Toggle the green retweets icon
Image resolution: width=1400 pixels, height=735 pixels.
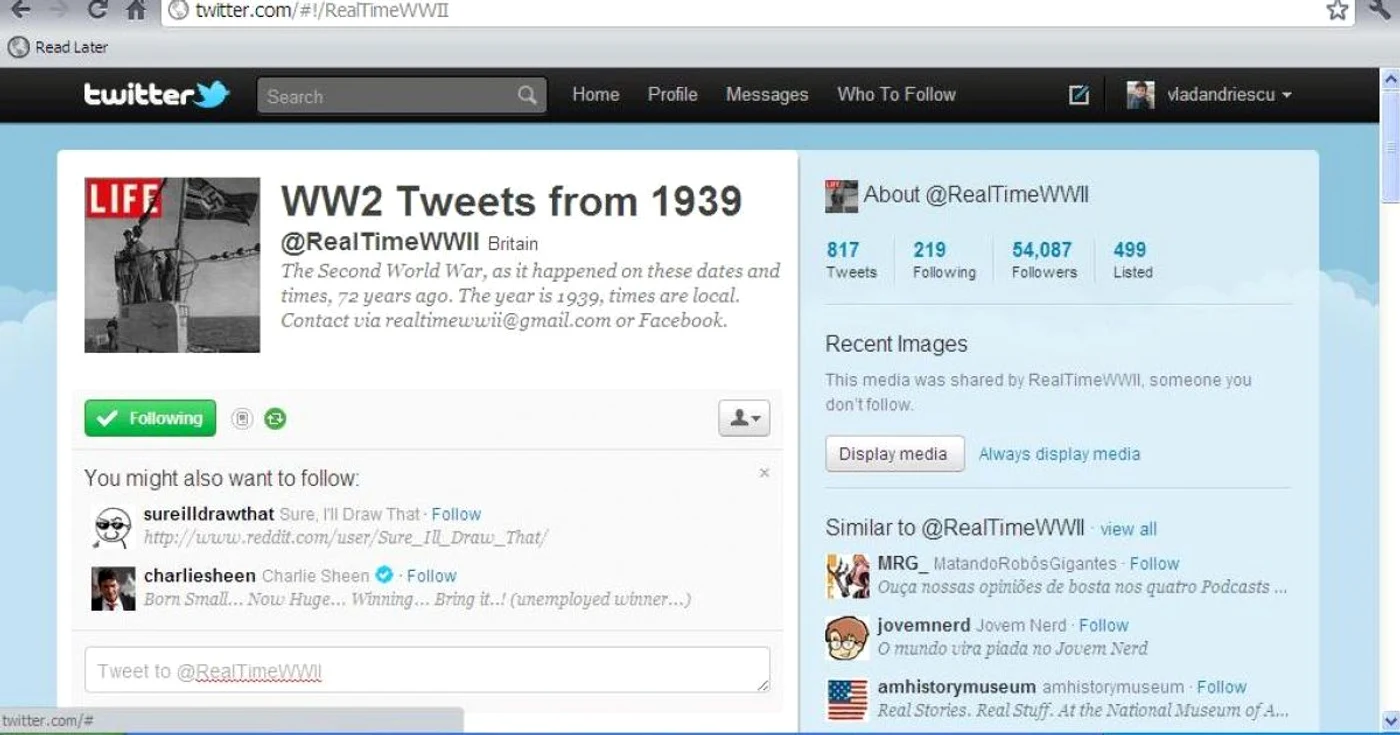coord(275,419)
